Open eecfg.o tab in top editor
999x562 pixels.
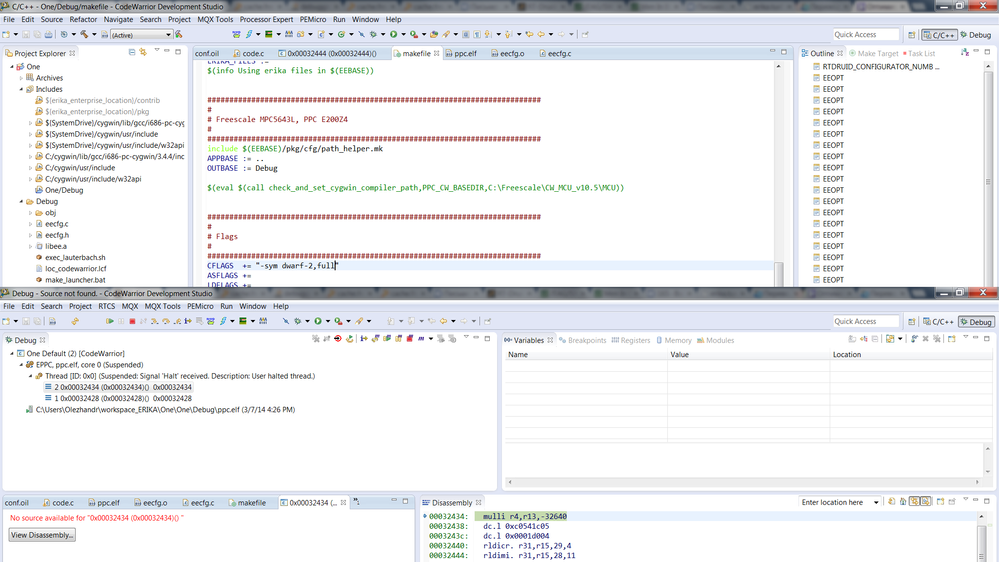click(x=508, y=54)
